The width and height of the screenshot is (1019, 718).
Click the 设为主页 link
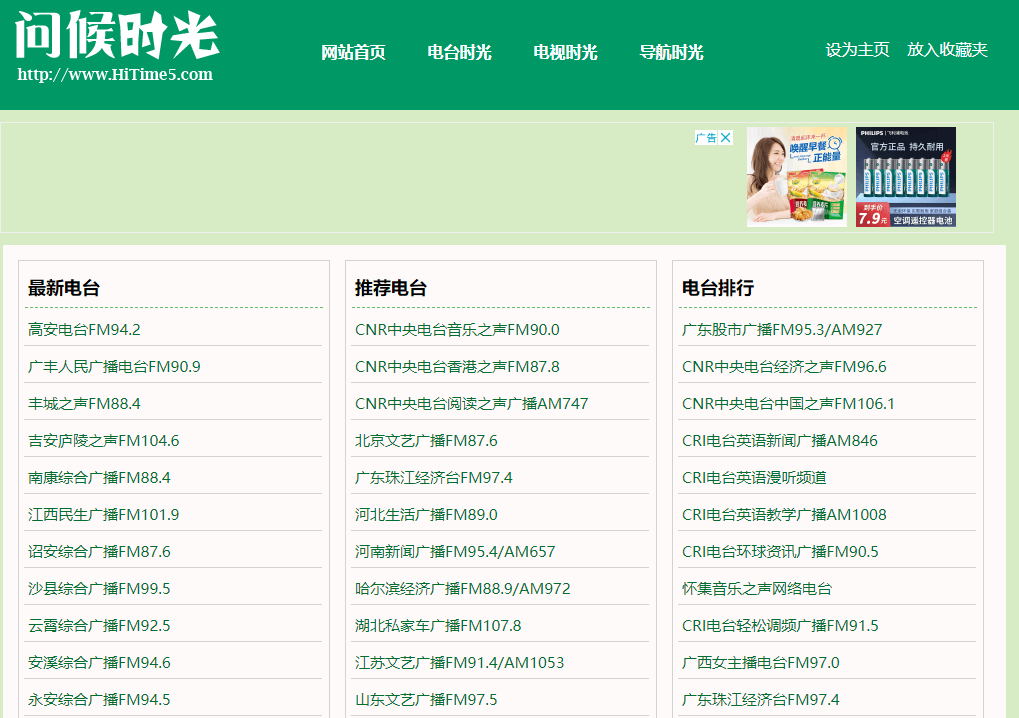[857, 50]
